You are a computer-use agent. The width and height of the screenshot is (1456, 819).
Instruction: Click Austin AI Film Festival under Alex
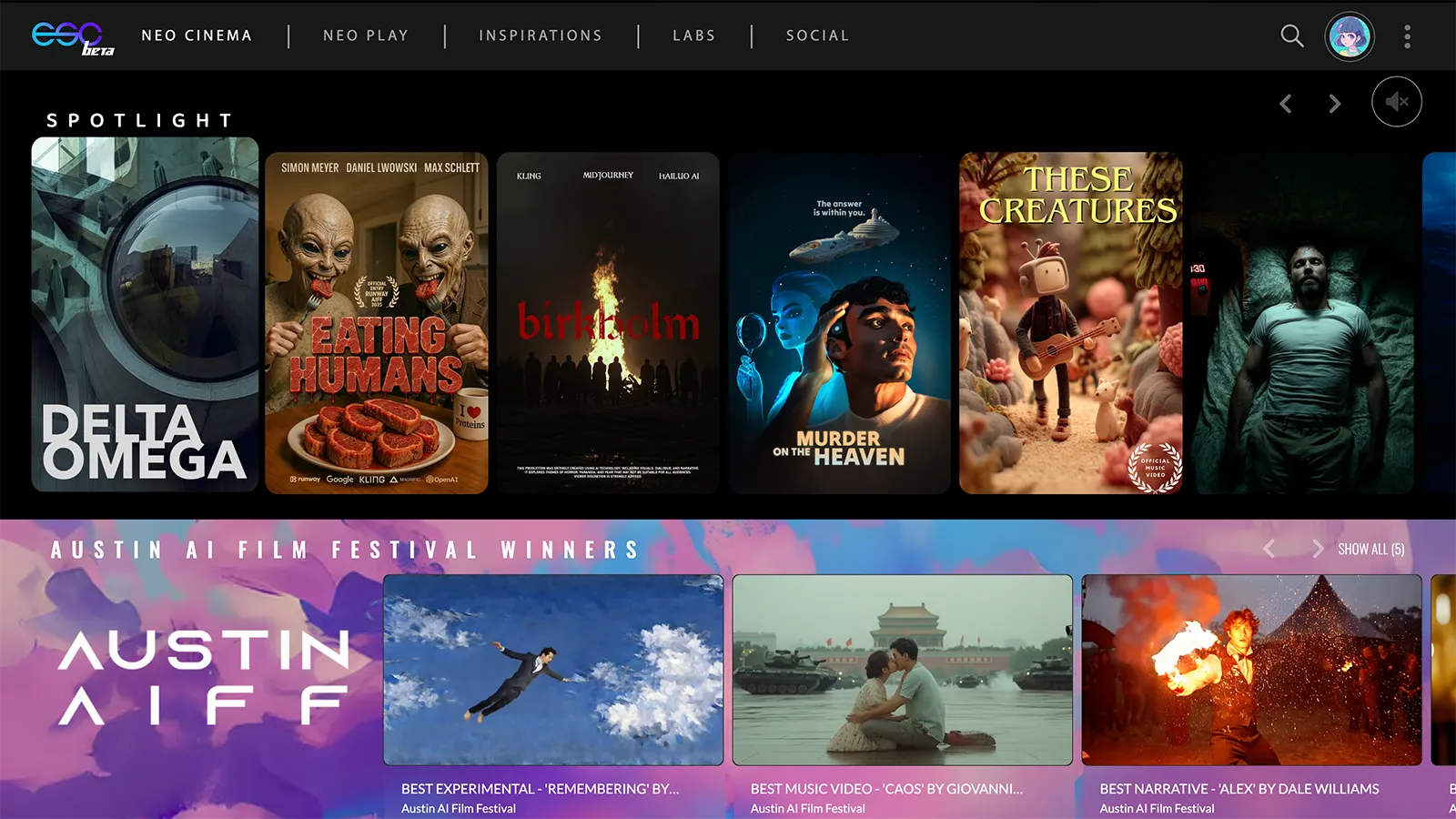point(1157,808)
